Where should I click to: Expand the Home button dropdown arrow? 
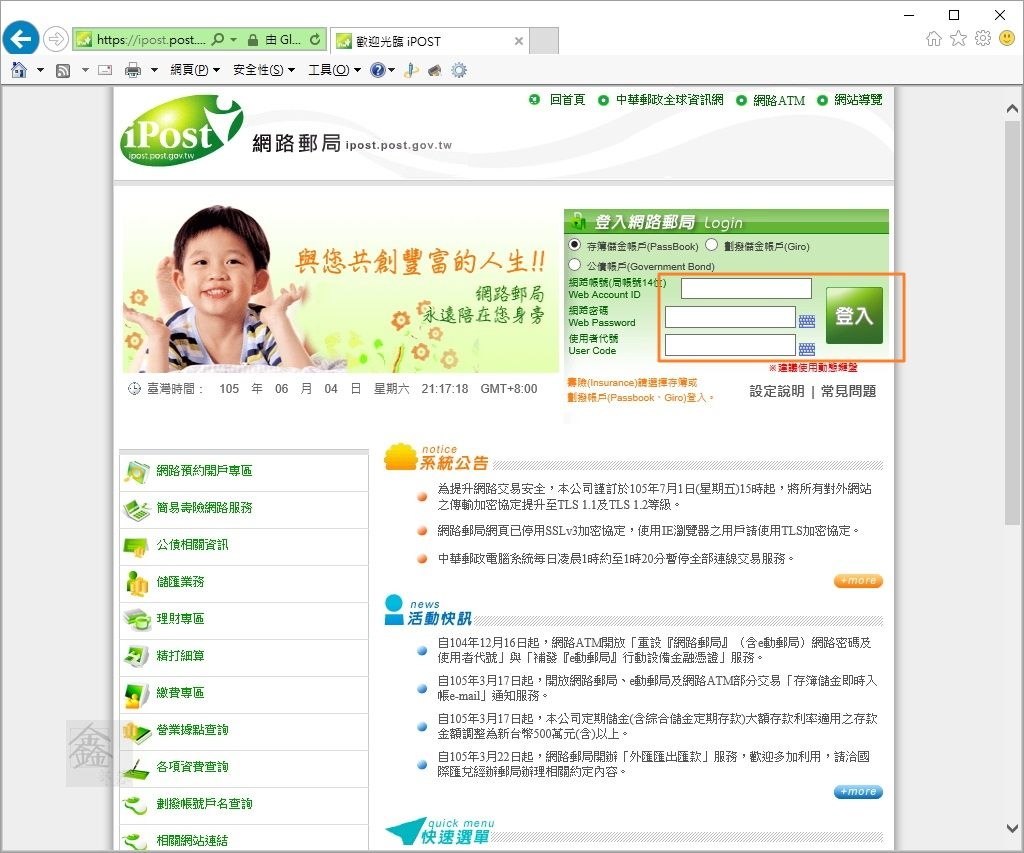coord(40,70)
